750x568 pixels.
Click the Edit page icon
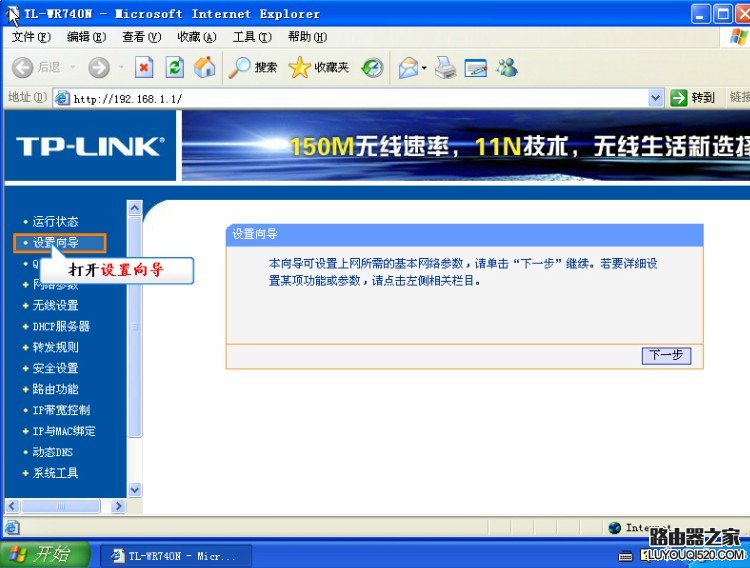[475, 68]
